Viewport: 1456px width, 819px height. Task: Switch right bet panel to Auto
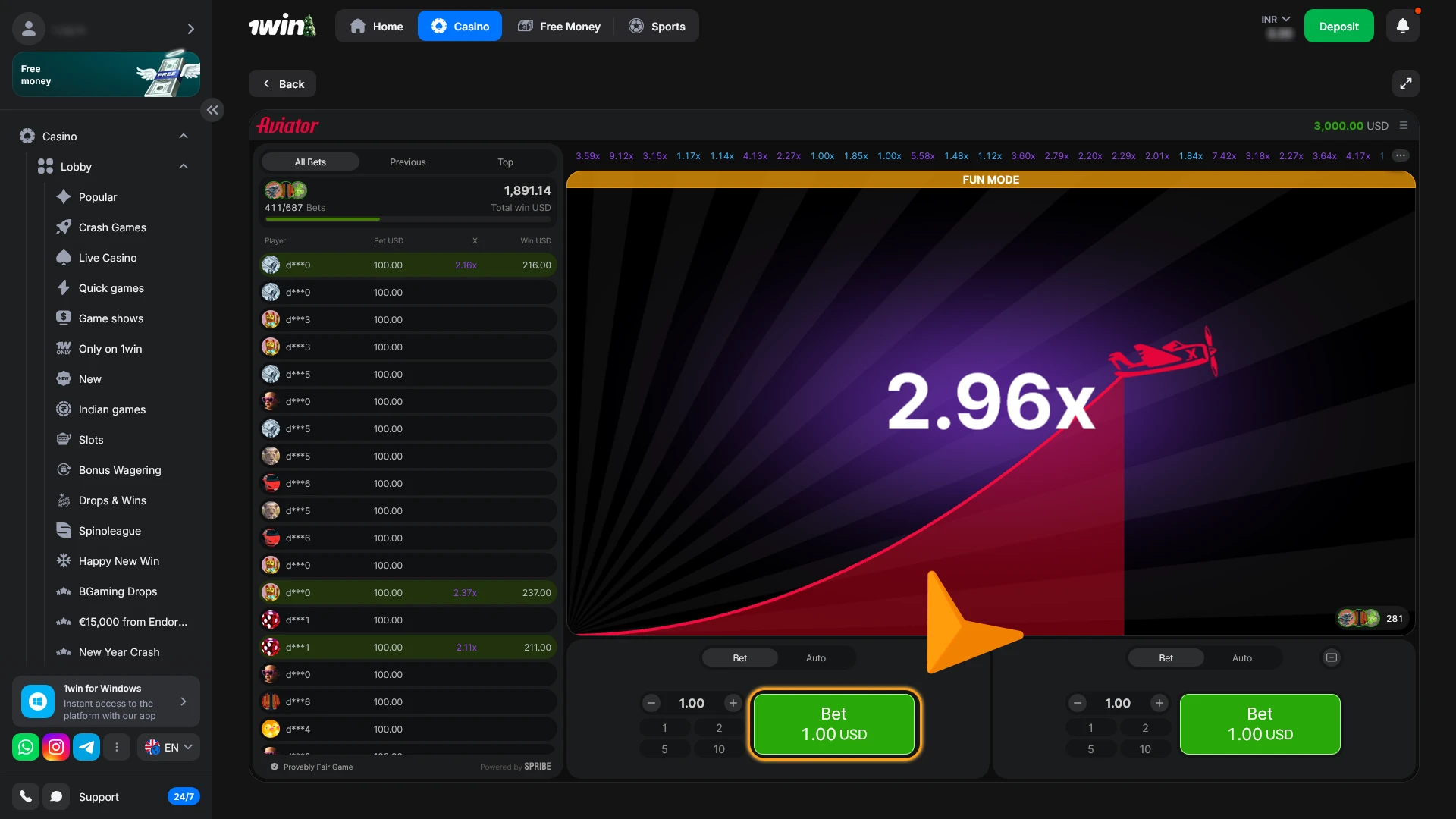(1241, 657)
